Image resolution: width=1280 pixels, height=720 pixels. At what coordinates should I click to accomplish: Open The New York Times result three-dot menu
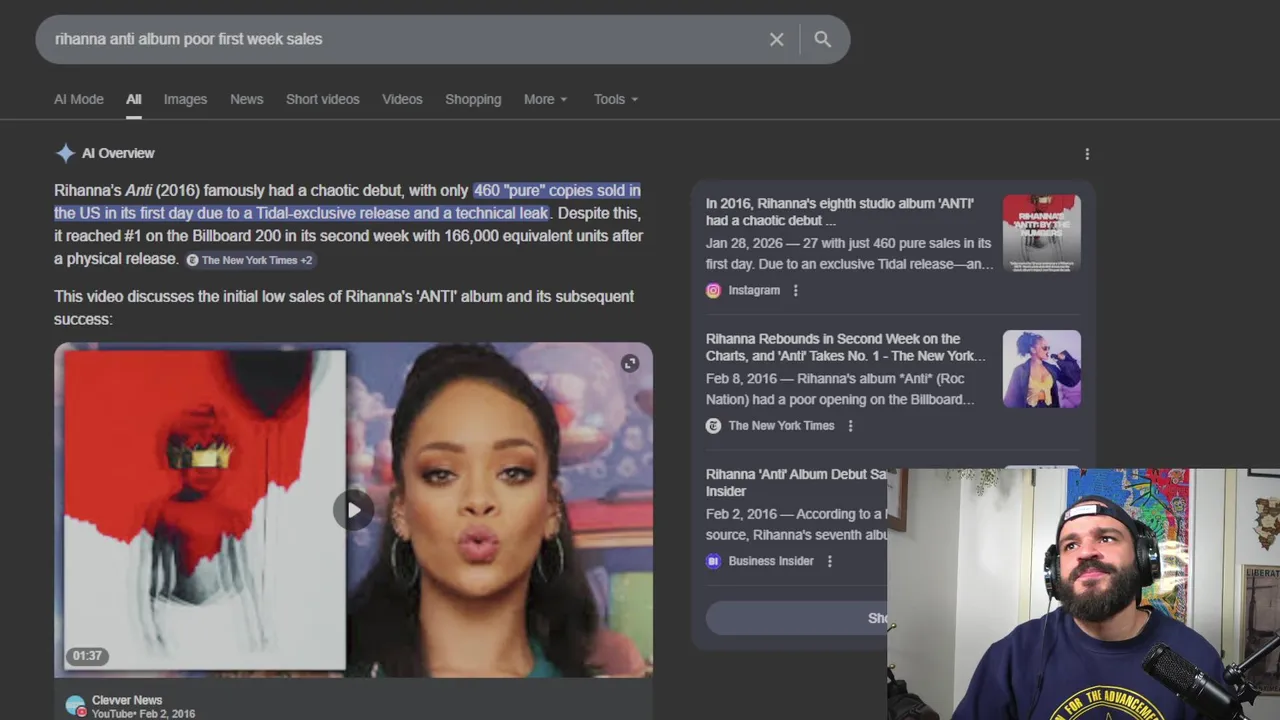pyautogui.click(x=850, y=425)
